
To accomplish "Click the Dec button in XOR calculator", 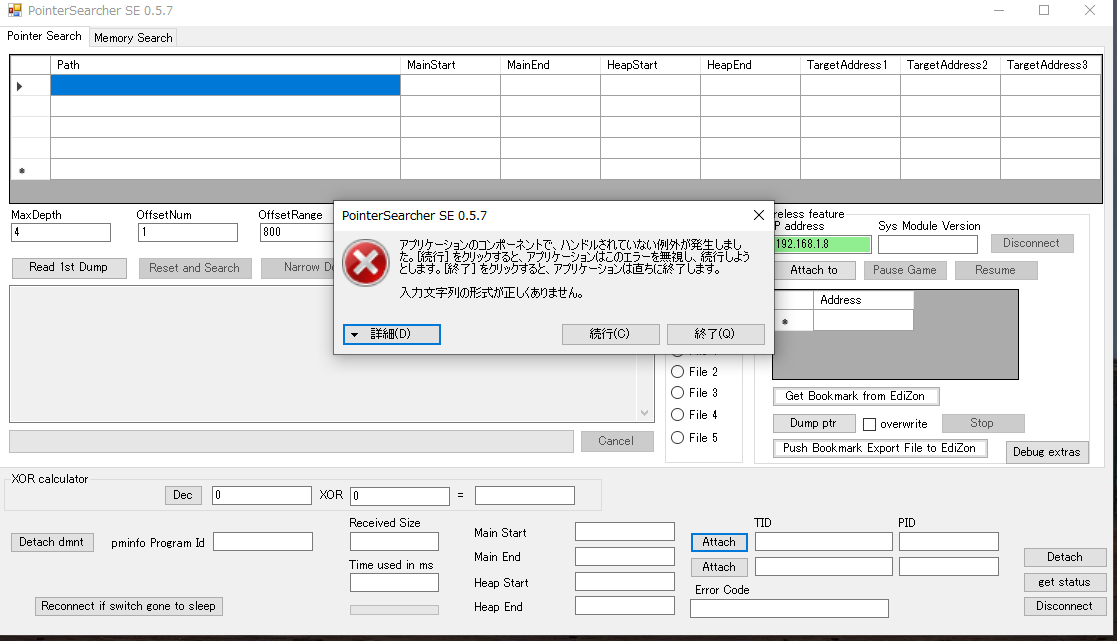I will click(x=183, y=495).
